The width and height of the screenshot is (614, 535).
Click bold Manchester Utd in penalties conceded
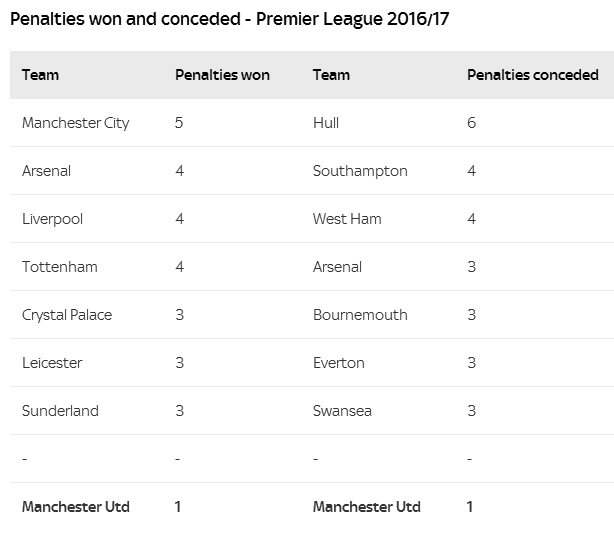click(367, 507)
